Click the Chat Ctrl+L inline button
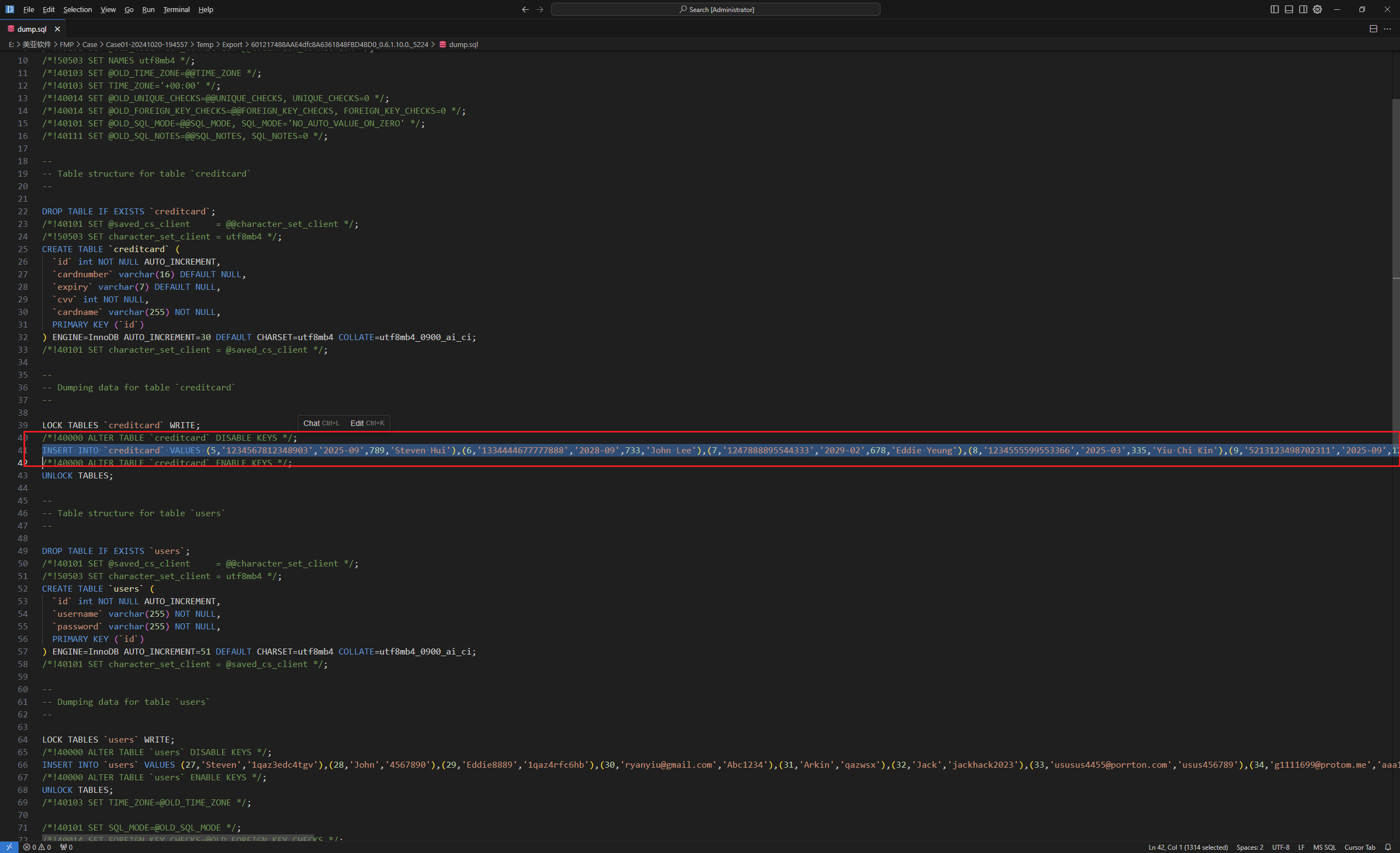The height and width of the screenshot is (853, 1400). (x=321, y=423)
